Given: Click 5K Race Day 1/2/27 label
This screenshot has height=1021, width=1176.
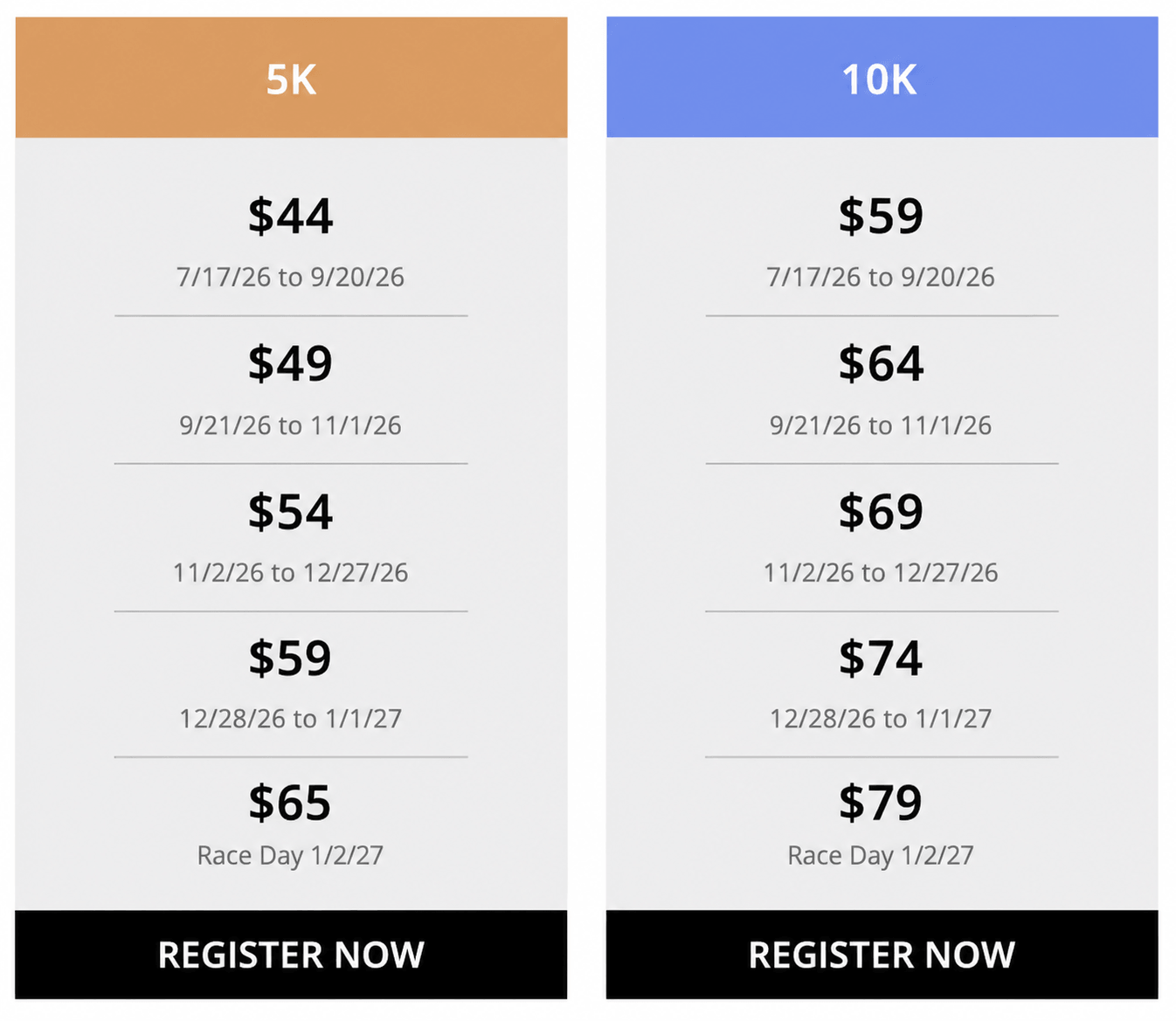Looking at the screenshot, I should coord(291,856).
